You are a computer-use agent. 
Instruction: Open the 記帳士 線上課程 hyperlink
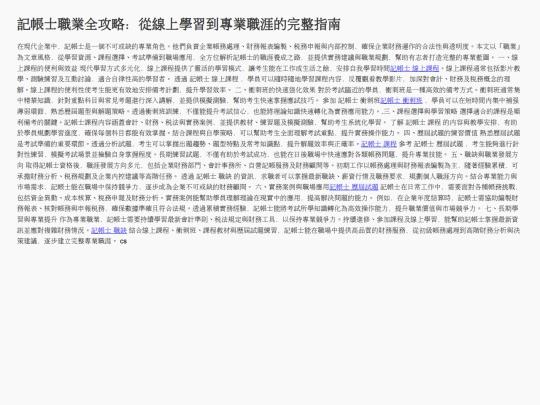pyautogui.click(x=414, y=68)
